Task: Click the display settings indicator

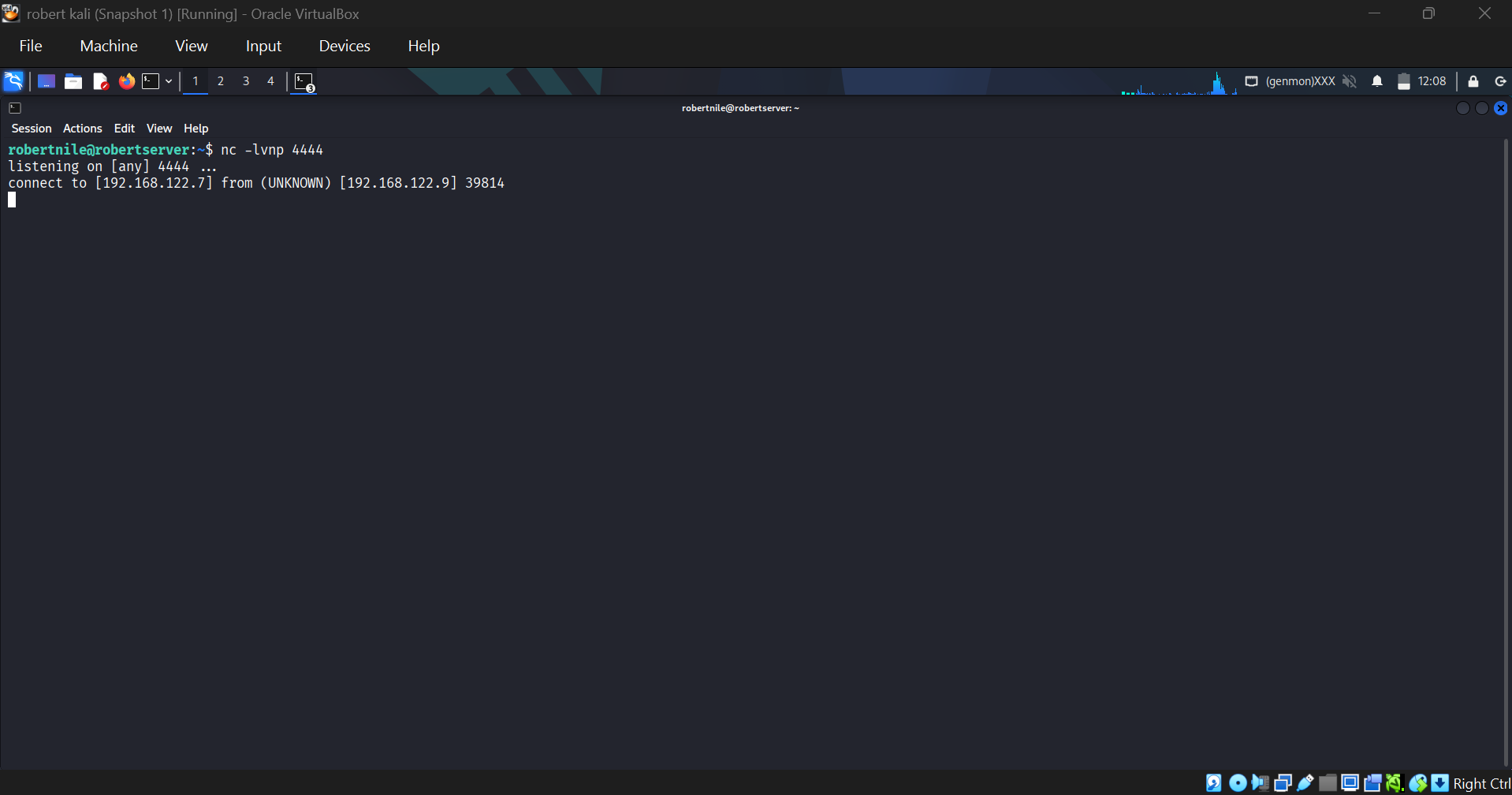Action: click(1350, 782)
